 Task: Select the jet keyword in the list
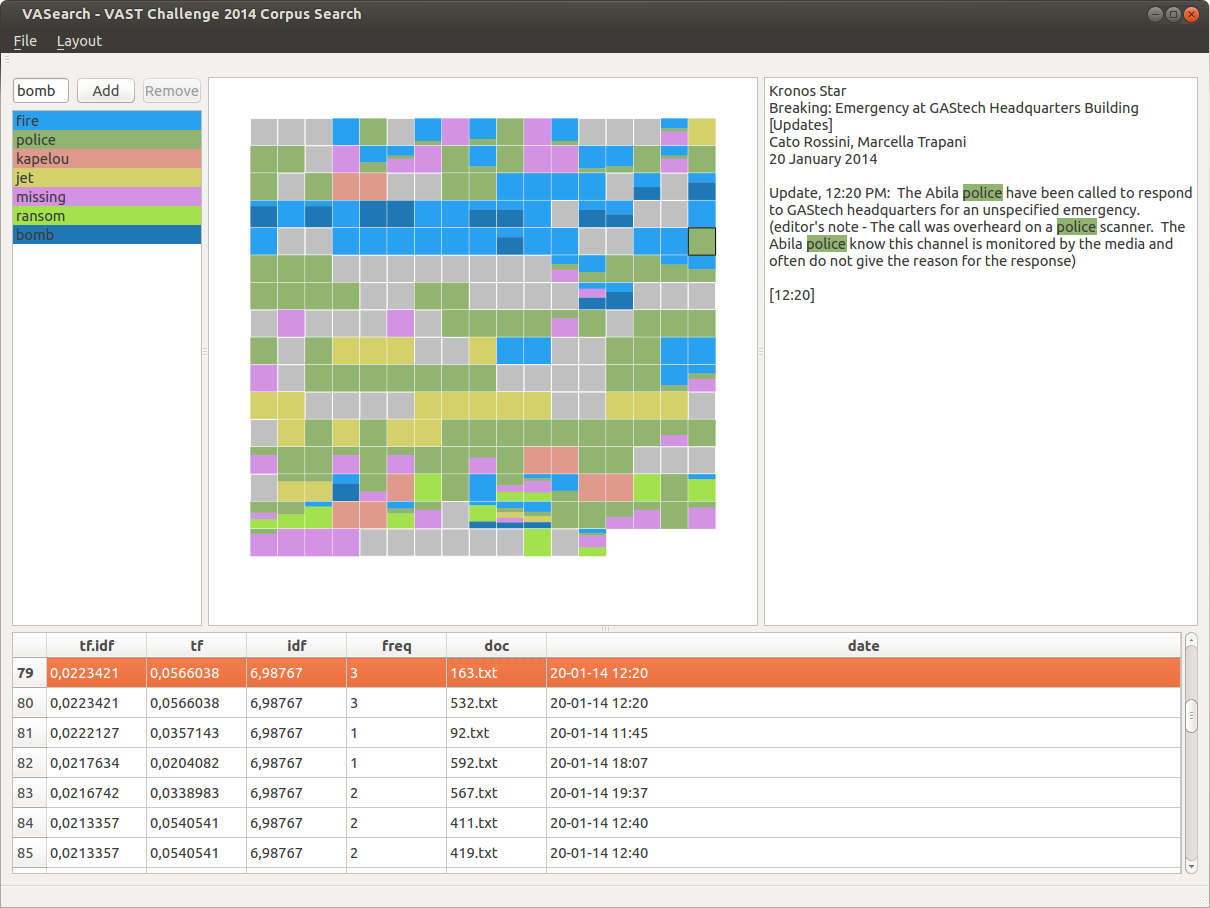107,178
